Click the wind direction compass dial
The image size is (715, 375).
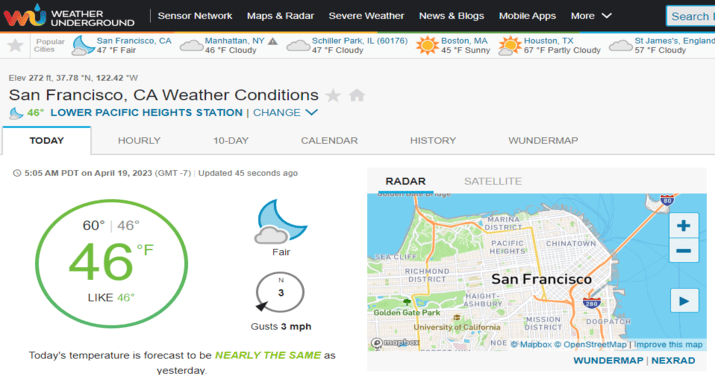280,292
